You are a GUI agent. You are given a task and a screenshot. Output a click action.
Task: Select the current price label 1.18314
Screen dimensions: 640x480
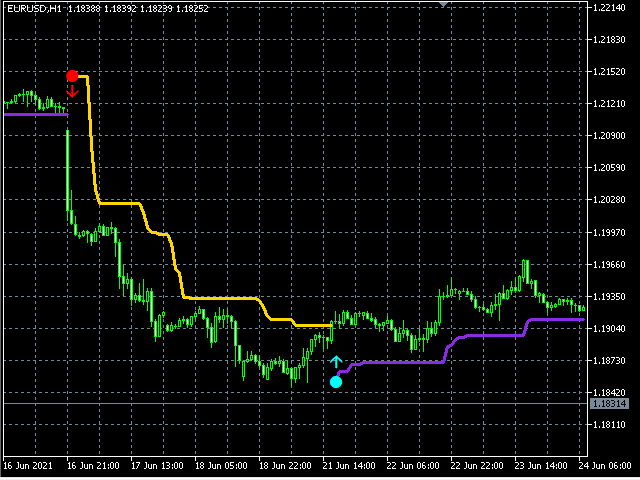[x=609, y=404]
